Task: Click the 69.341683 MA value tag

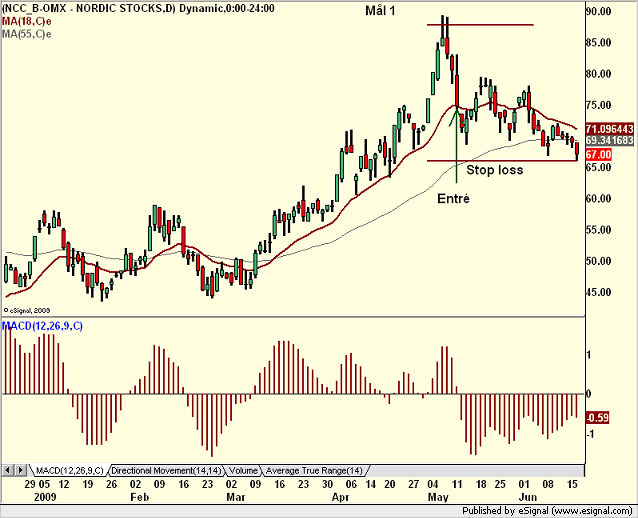Action: pos(610,140)
